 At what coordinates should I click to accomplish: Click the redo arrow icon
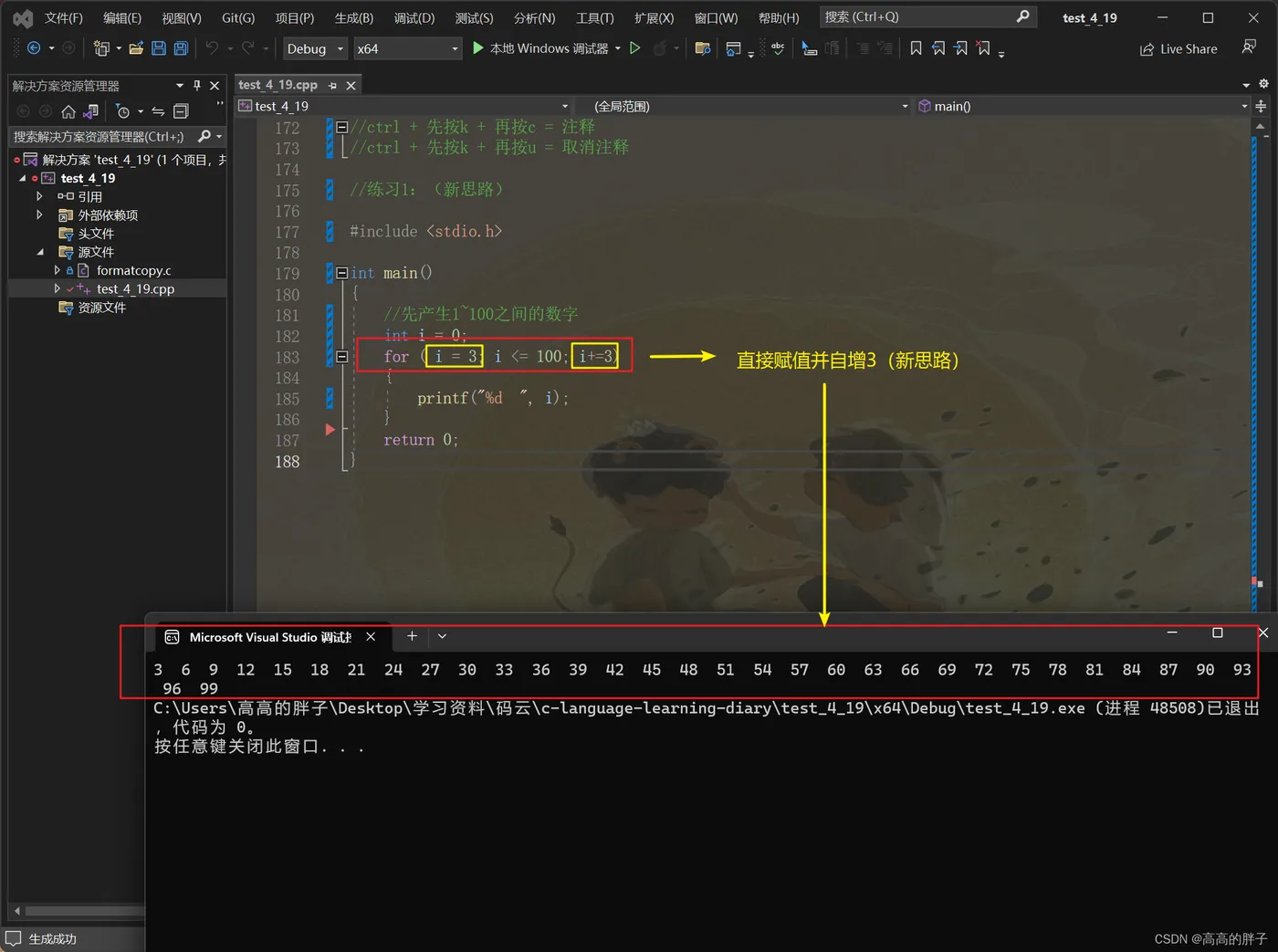point(247,48)
